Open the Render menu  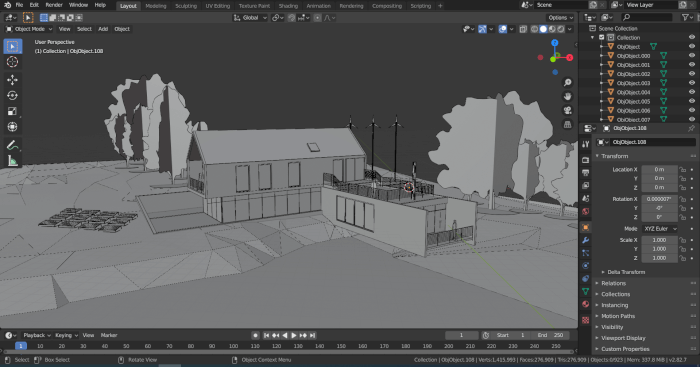[54, 5]
